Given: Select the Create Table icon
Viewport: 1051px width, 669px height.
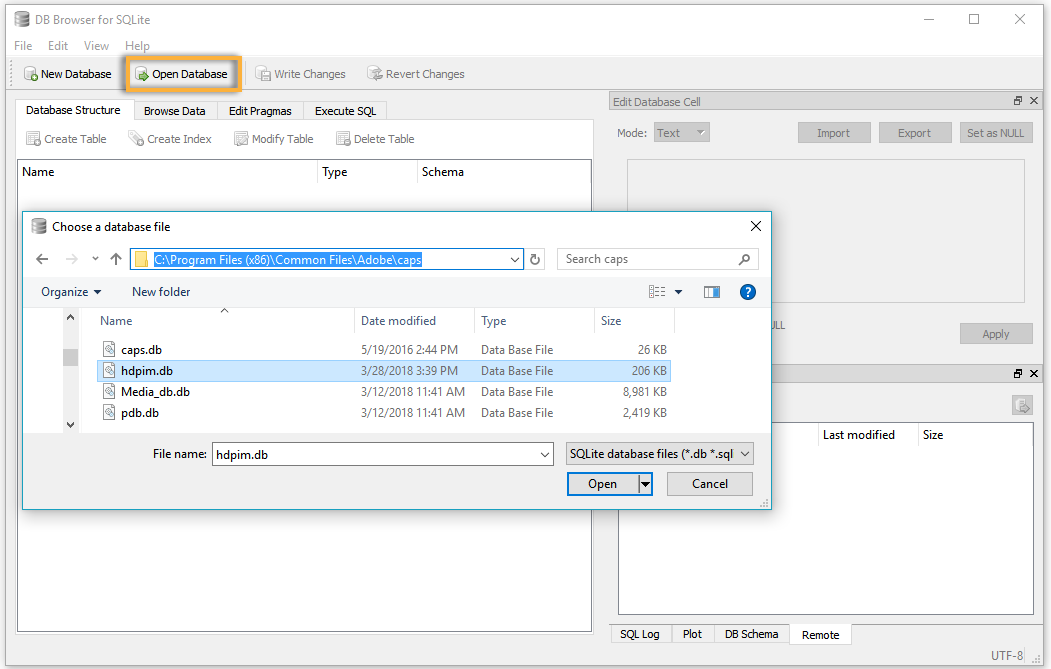Looking at the screenshot, I should coord(65,138).
